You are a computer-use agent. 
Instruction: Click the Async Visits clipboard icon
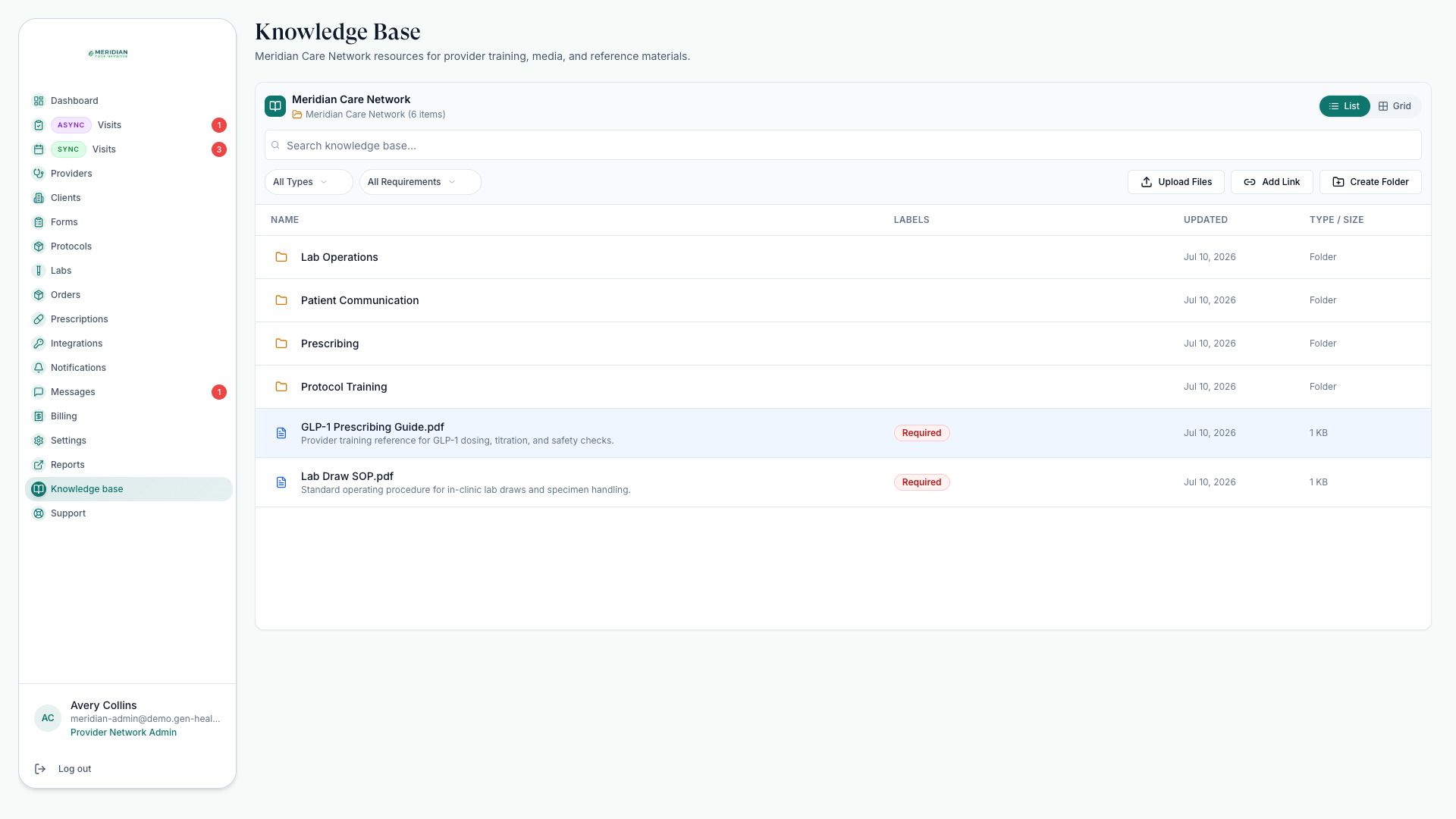point(39,125)
